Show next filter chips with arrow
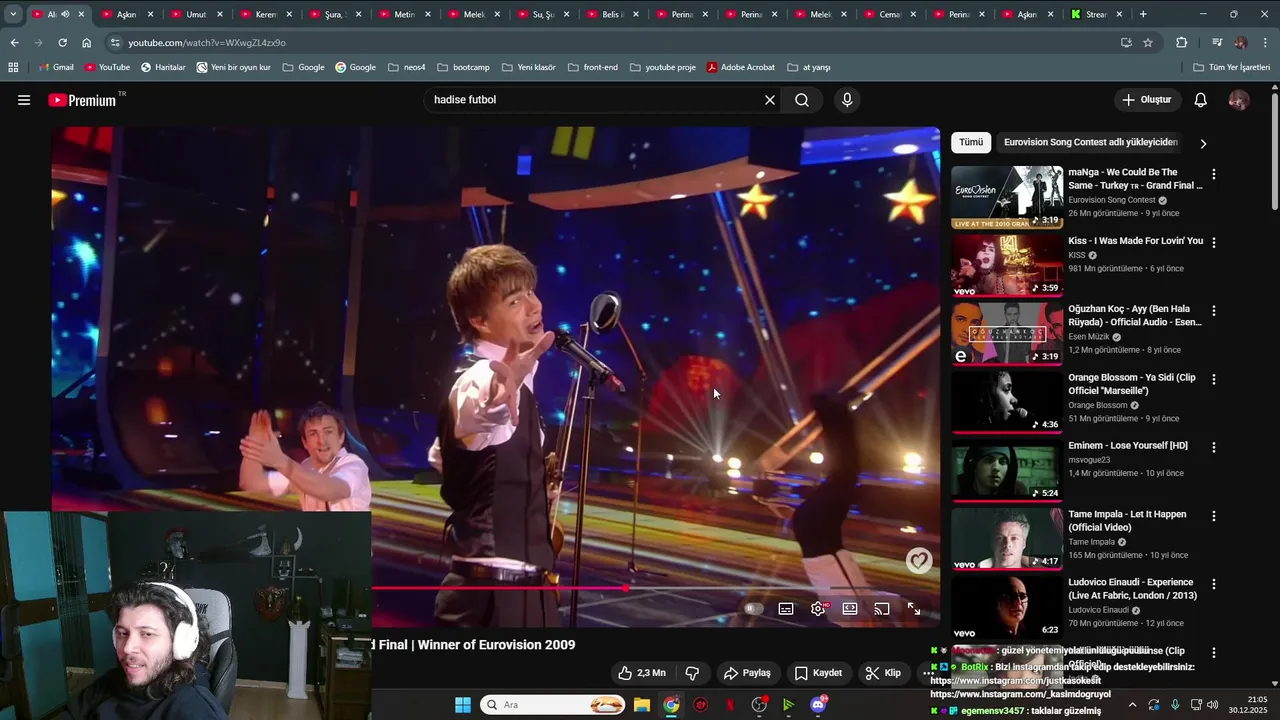Viewport: 1280px width, 720px height. point(1203,143)
